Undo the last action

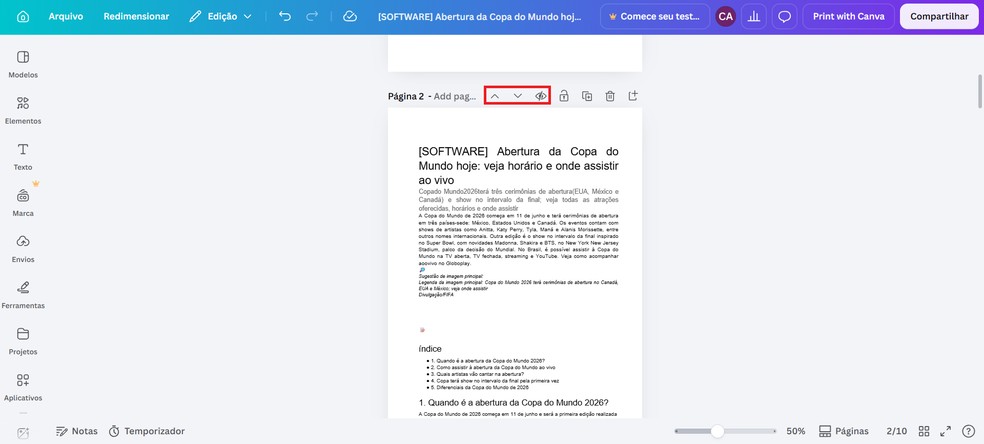click(285, 17)
